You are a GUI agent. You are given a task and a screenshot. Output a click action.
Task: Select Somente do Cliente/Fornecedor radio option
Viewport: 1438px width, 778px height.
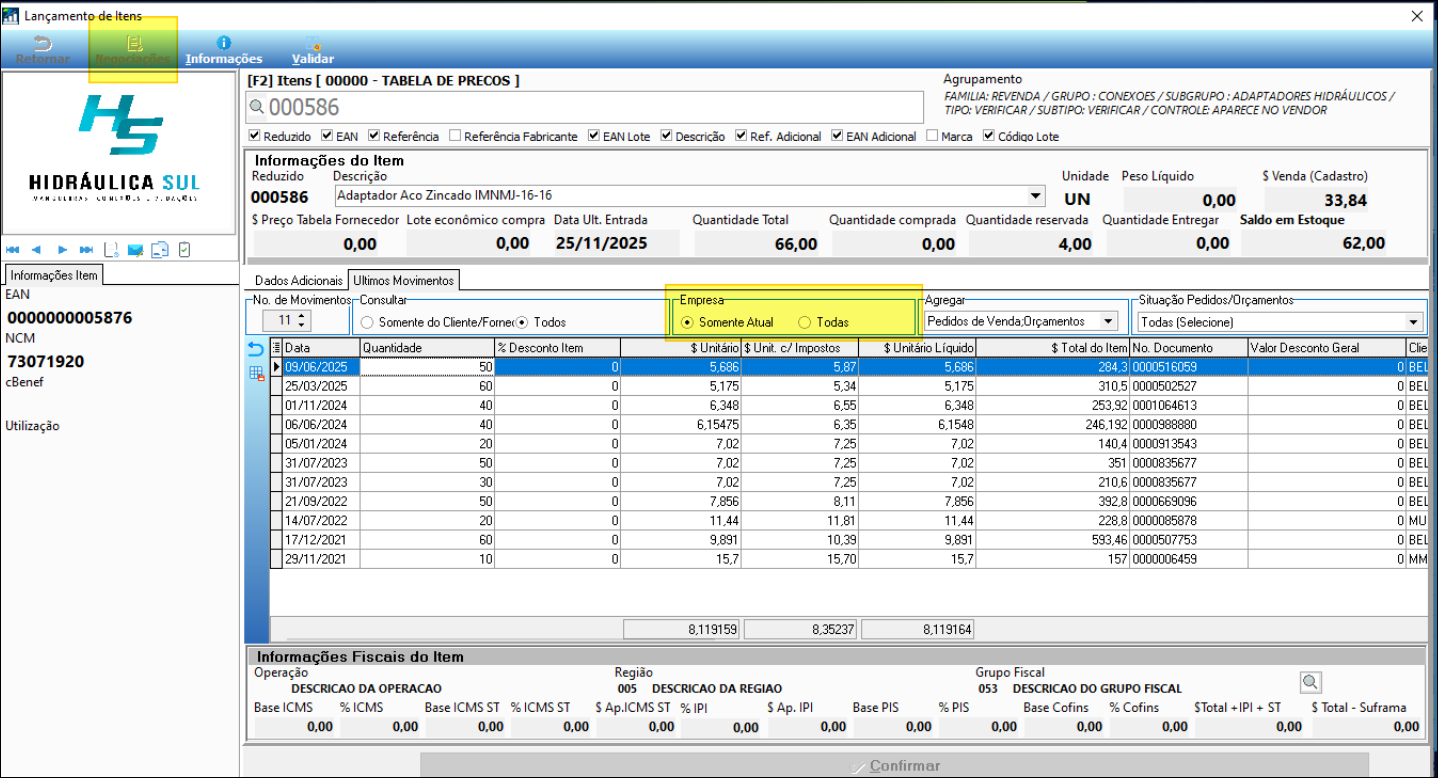[x=367, y=322]
